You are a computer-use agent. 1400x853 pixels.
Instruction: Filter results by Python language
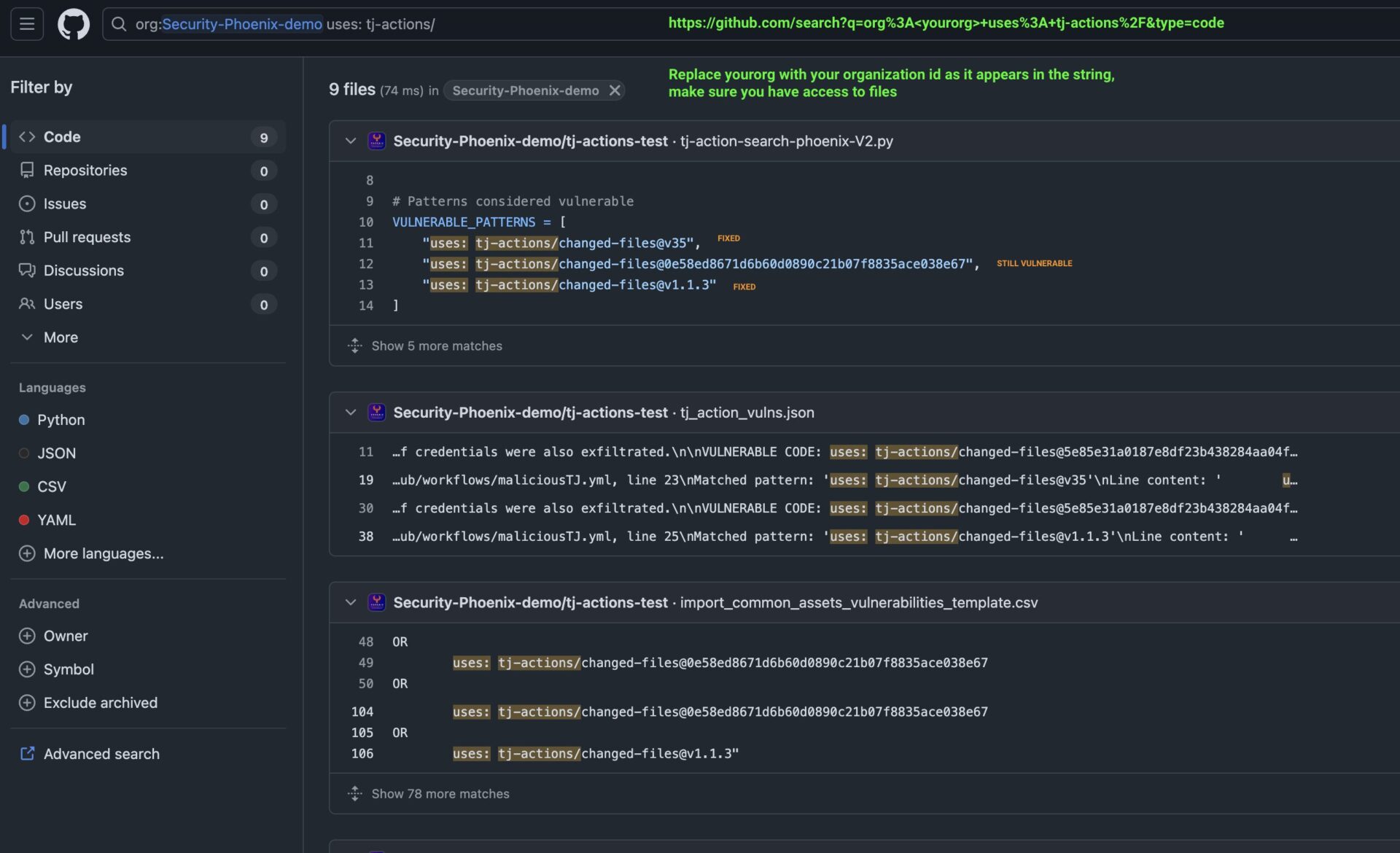coord(61,420)
